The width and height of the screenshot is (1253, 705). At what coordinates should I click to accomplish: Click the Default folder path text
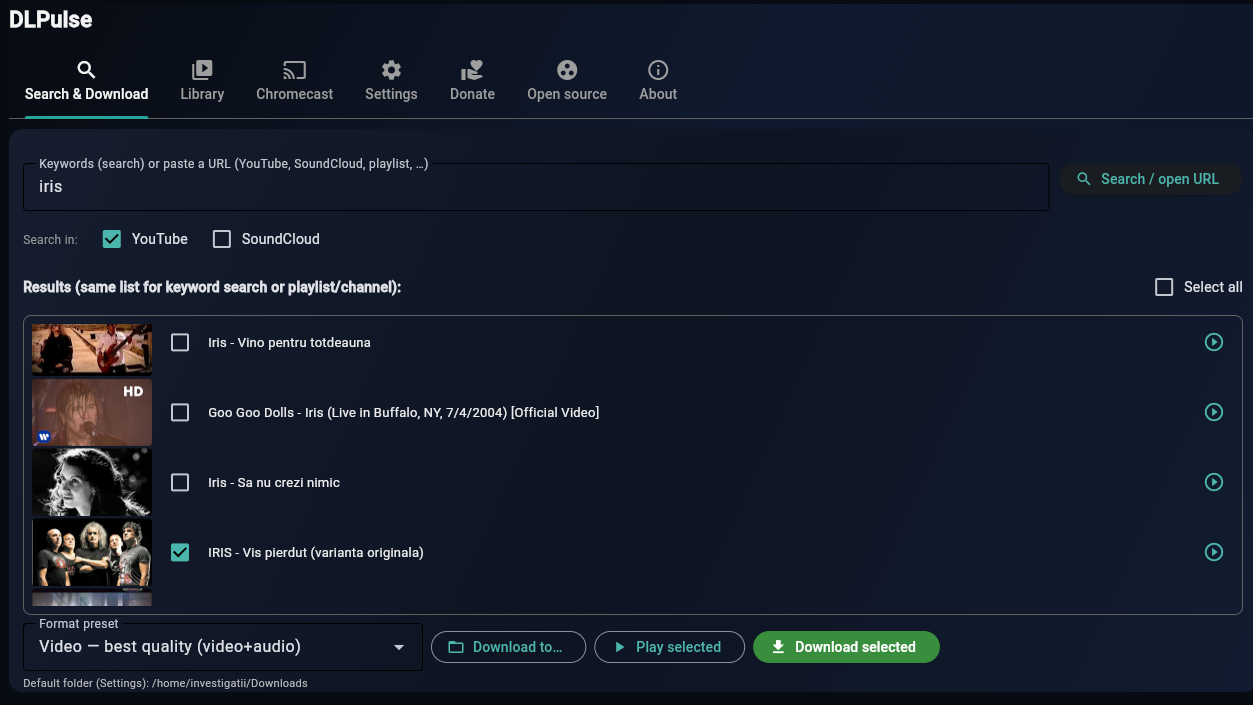click(x=165, y=683)
